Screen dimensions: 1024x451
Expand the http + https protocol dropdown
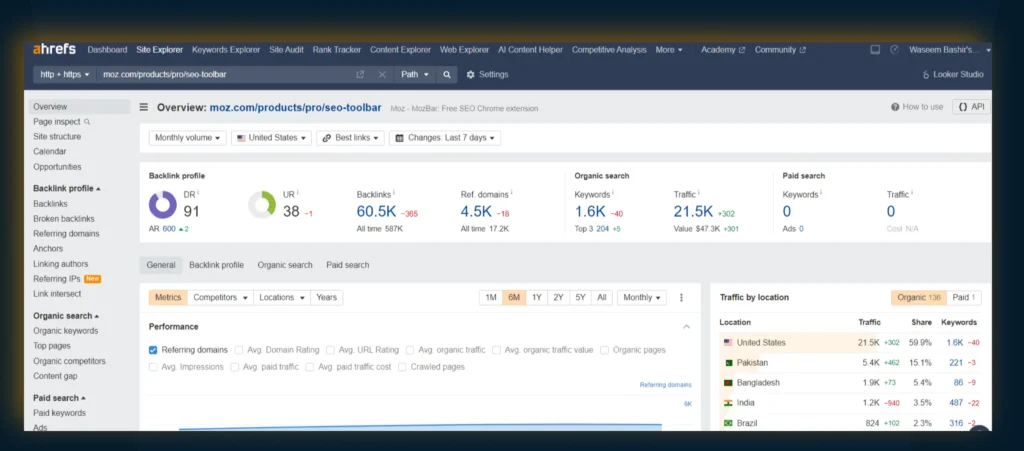[x=64, y=75]
